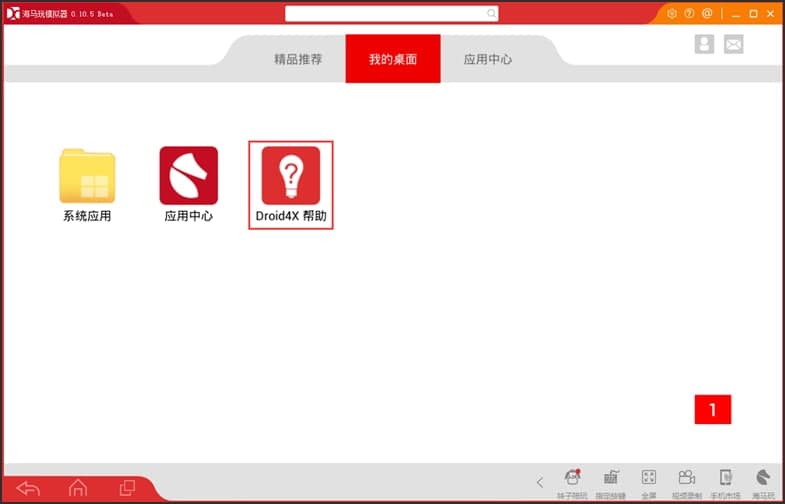Screen dimensions: 785x504
Task: Close the emulator window
Action: [x=770, y=14]
